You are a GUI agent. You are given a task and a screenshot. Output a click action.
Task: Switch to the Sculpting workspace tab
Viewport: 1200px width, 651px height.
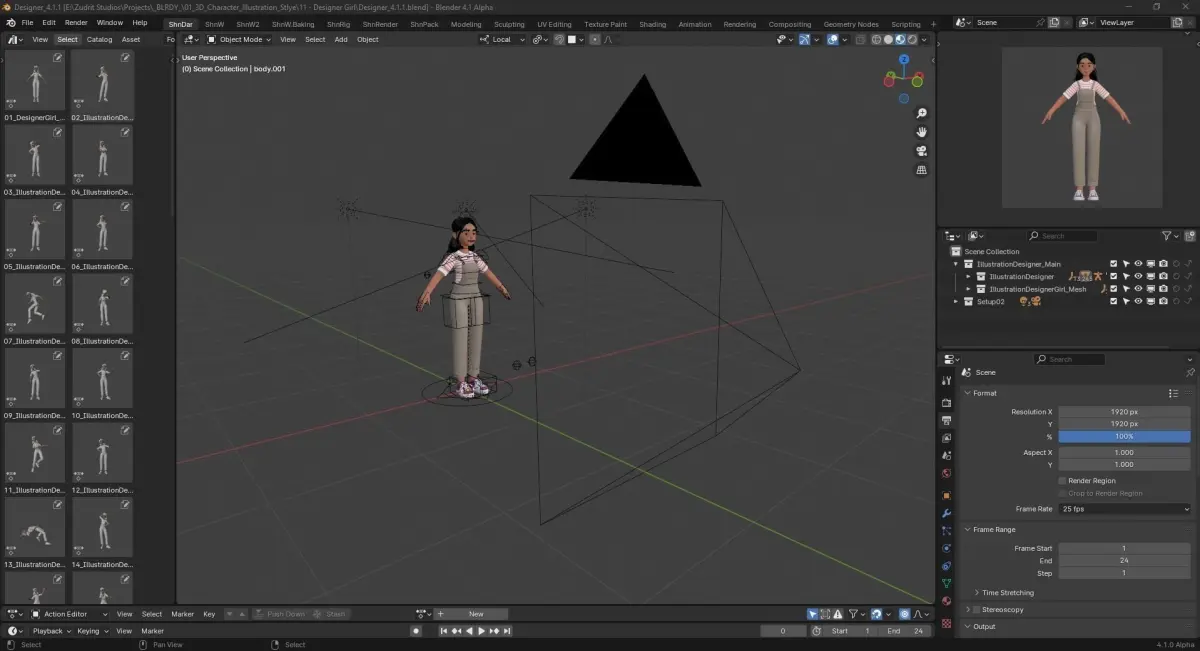(x=509, y=24)
